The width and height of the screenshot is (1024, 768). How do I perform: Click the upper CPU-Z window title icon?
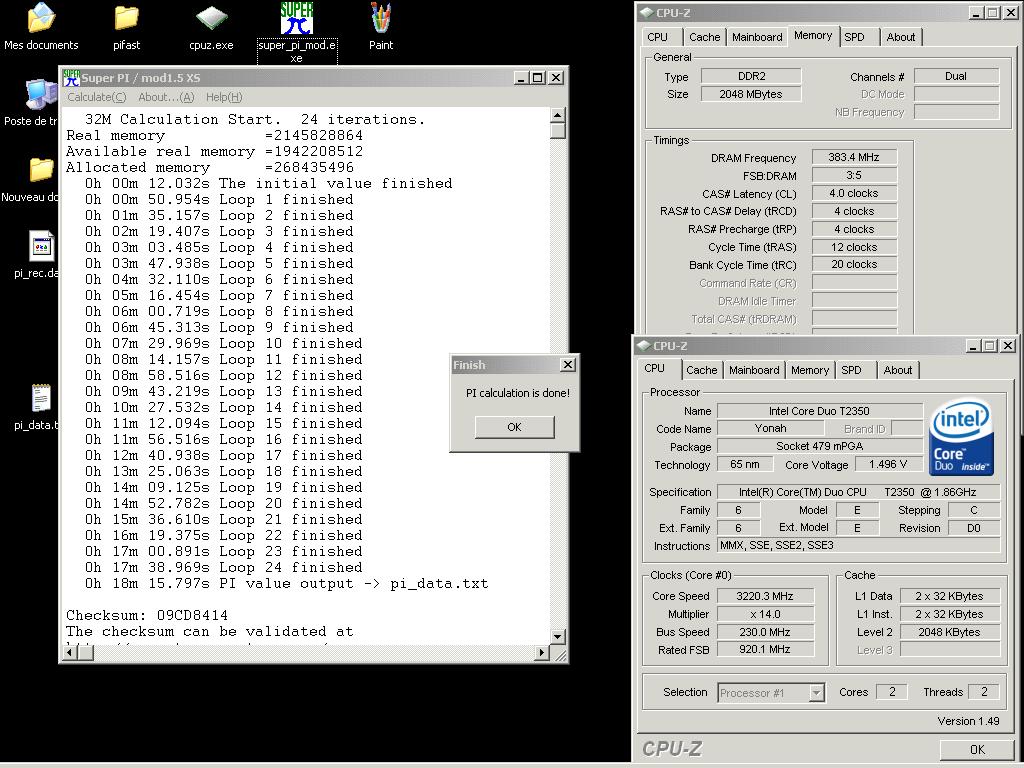tap(646, 12)
